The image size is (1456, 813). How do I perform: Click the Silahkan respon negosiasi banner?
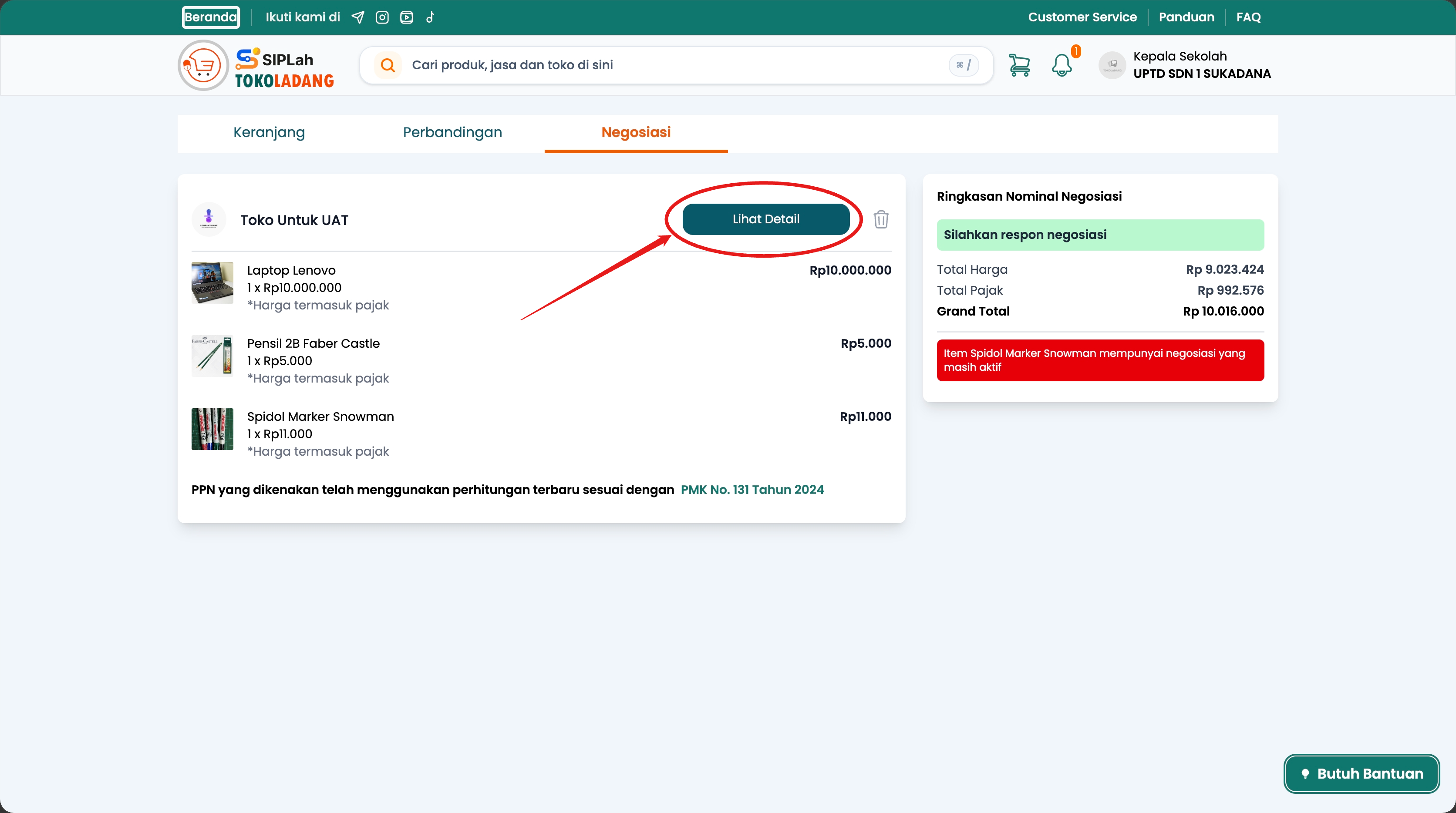tap(1100, 235)
